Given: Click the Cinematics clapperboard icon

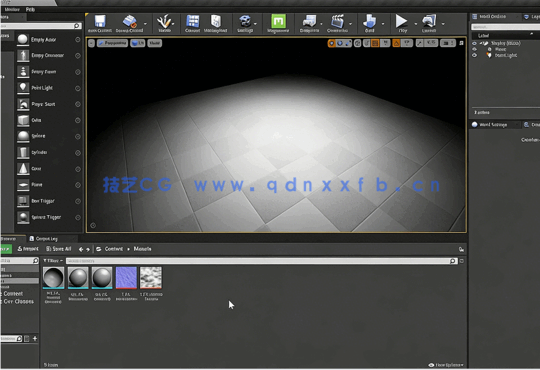Looking at the screenshot, I should 338,21.
